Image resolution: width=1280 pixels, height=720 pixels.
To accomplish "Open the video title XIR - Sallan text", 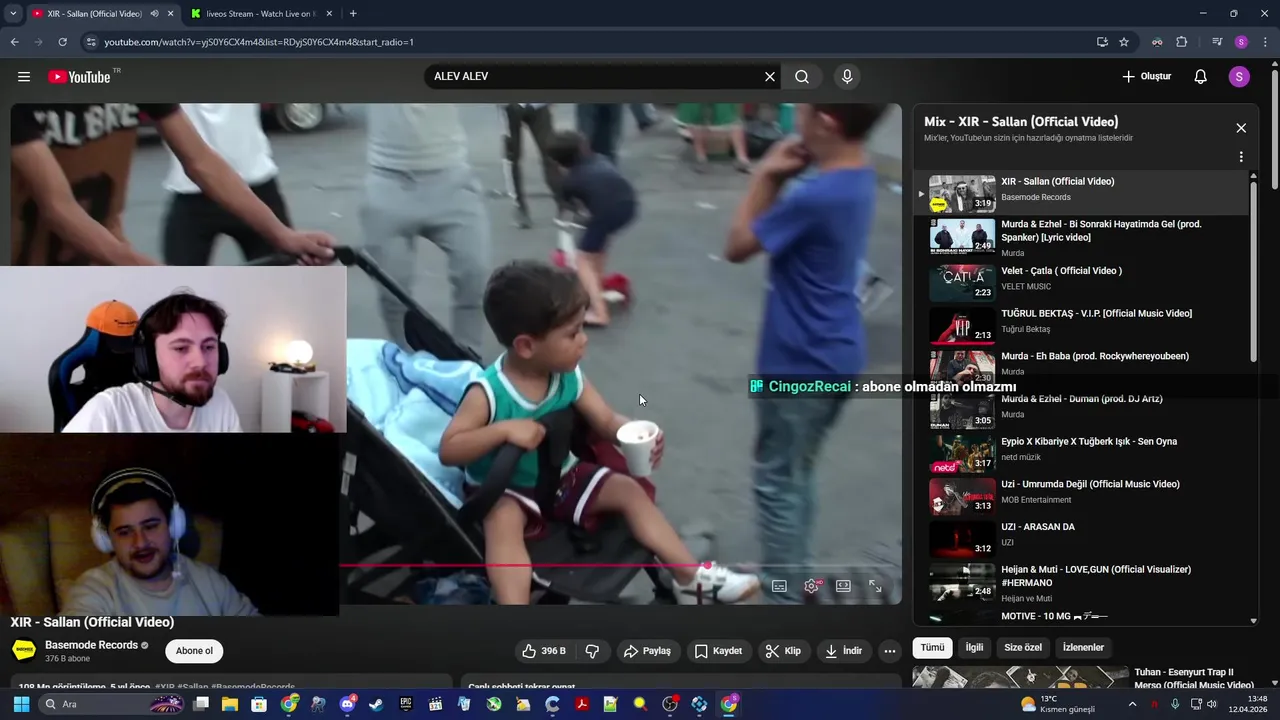I will tap(92, 622).
